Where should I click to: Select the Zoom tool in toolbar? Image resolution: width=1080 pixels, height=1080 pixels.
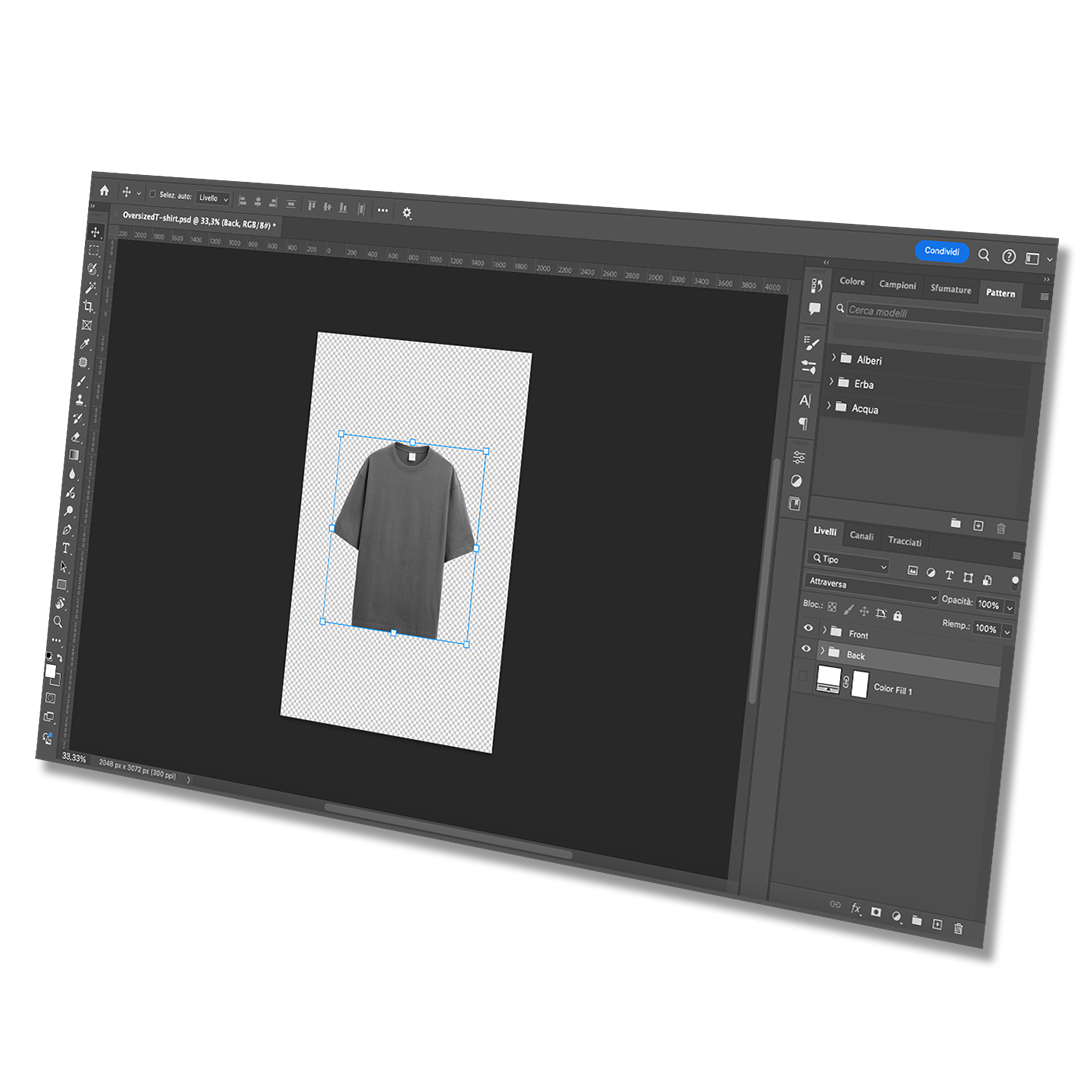59,621
